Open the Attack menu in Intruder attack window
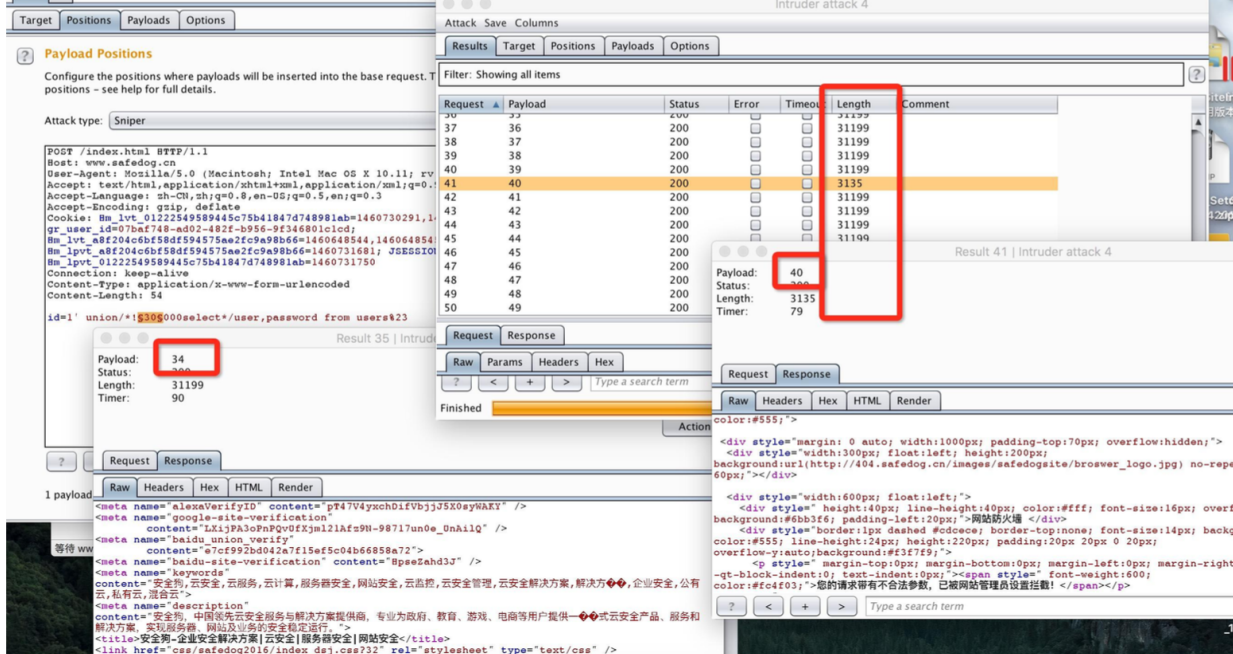Screen dimensions: 1233x654 (461, 23)
